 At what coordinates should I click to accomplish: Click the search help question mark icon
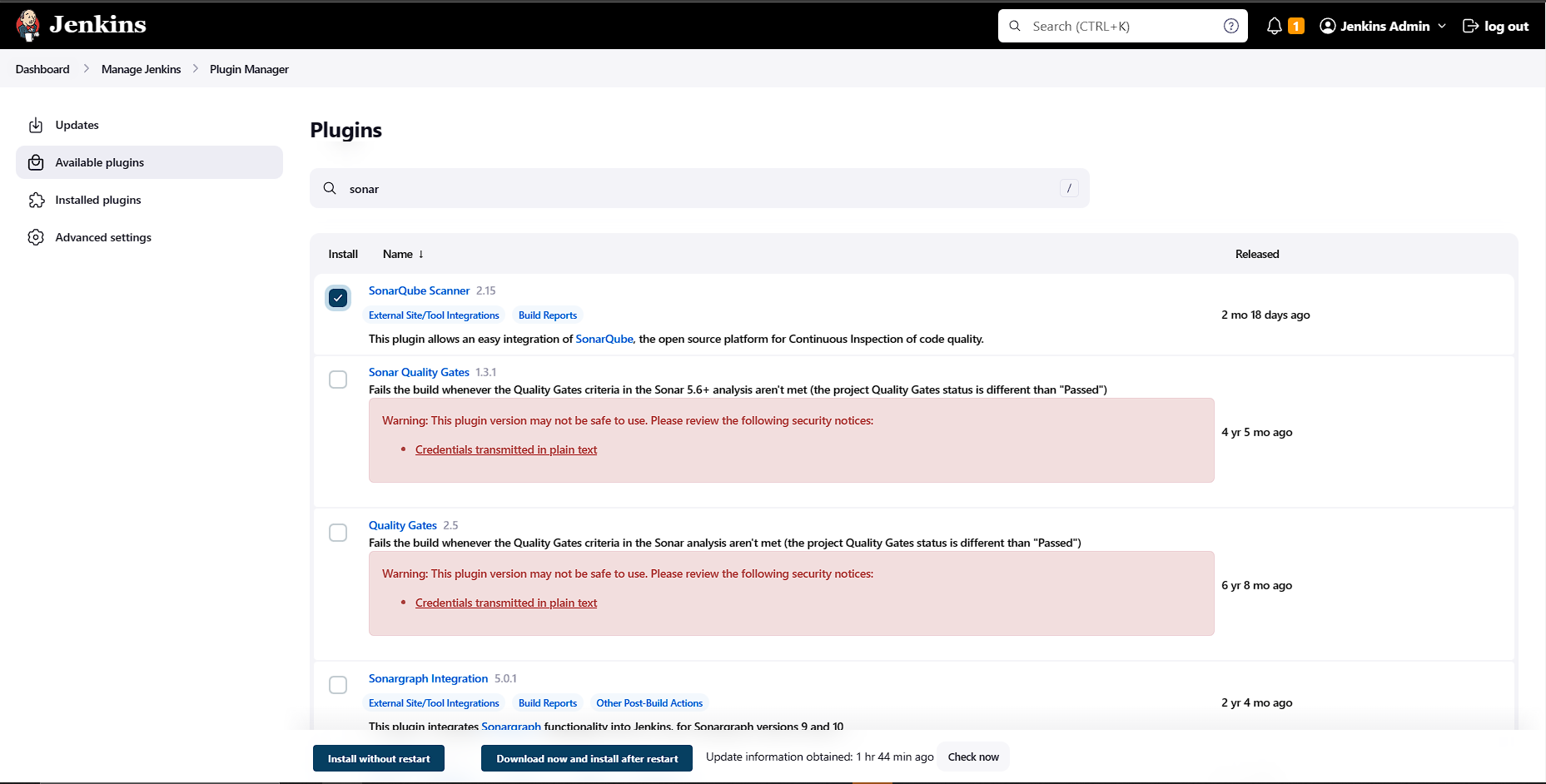point(1230,26)
